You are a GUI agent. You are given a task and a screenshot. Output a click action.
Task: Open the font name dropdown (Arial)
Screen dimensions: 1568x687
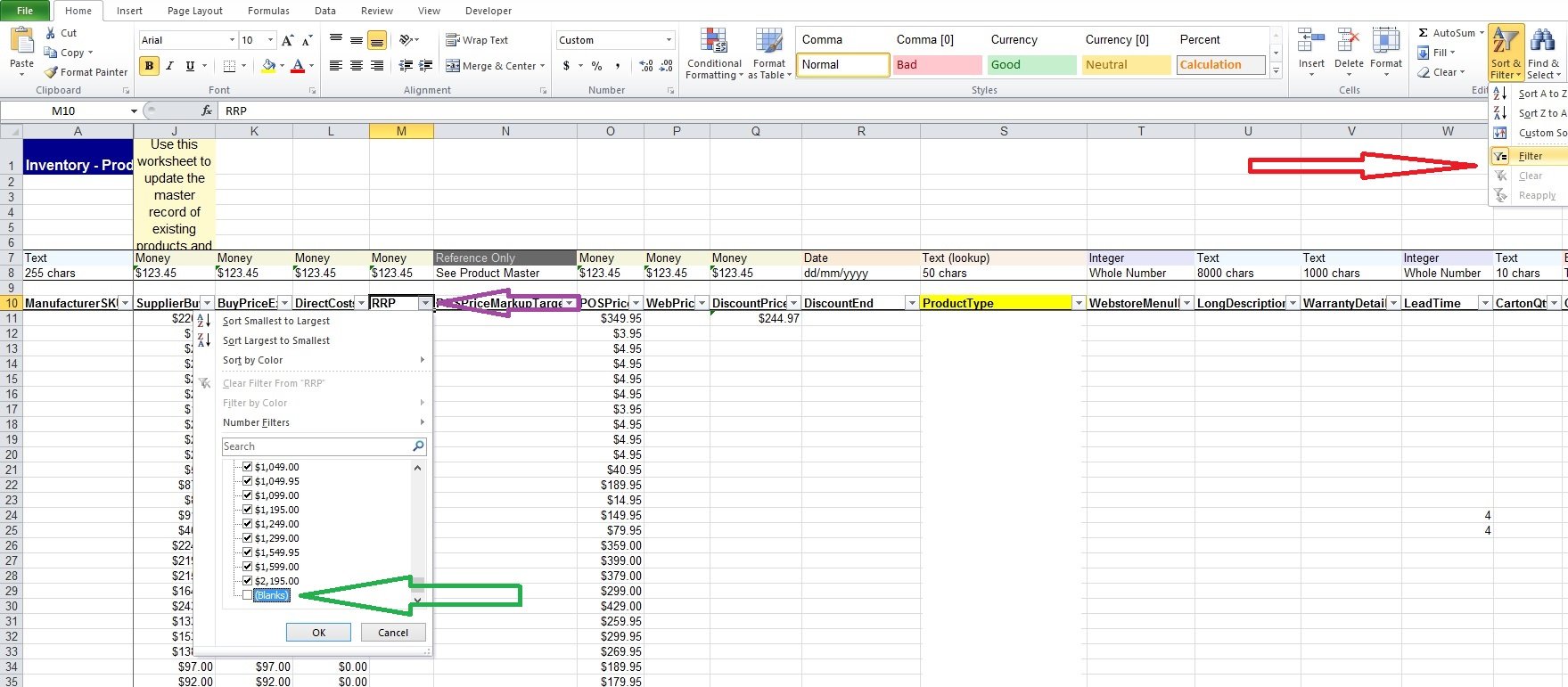232,40
